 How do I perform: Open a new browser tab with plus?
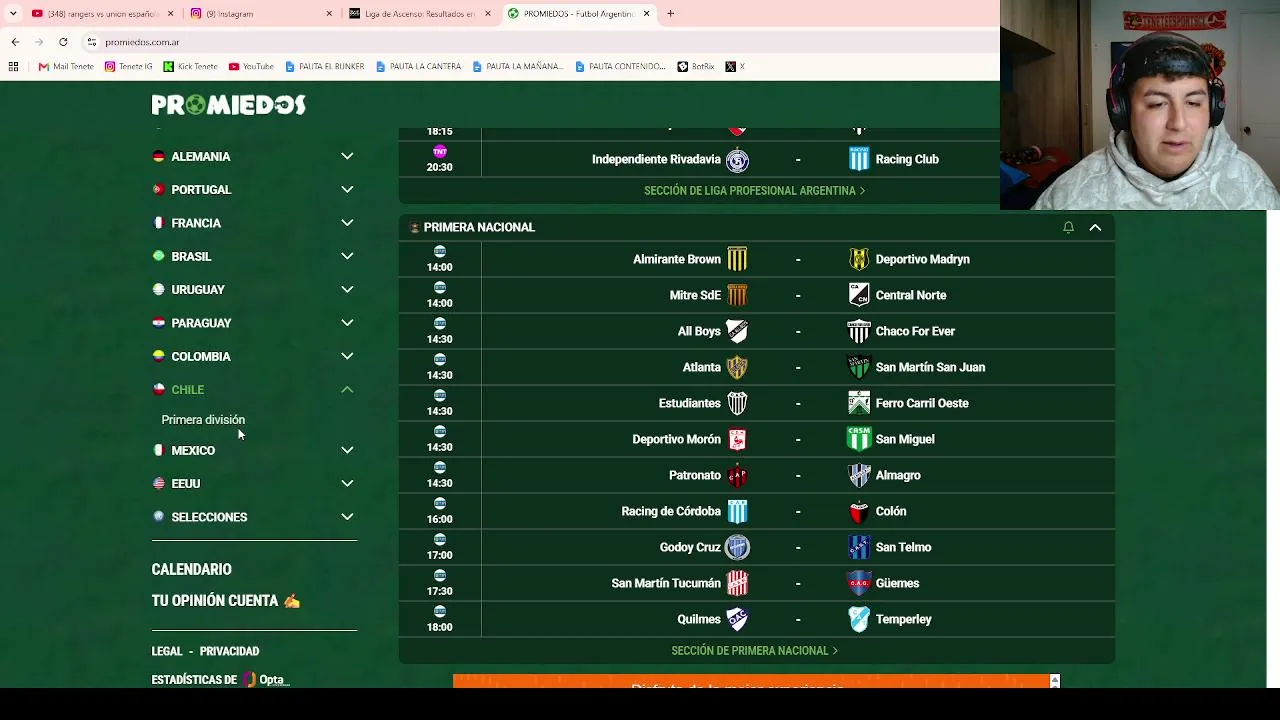(x=670, y=14)
